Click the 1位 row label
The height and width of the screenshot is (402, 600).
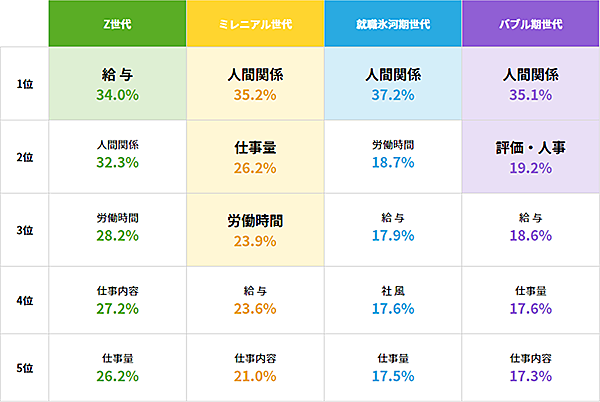(x=25, y=84)
